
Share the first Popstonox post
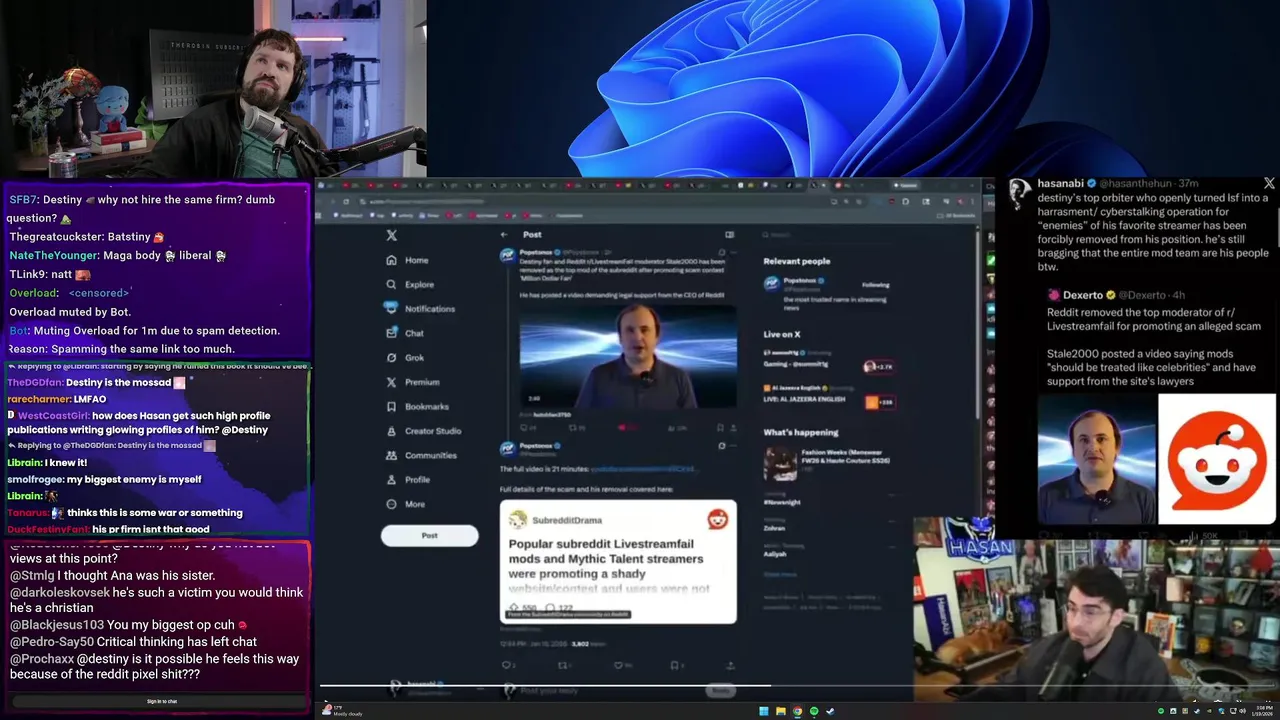pyautogui.click(x=732, y=427)
